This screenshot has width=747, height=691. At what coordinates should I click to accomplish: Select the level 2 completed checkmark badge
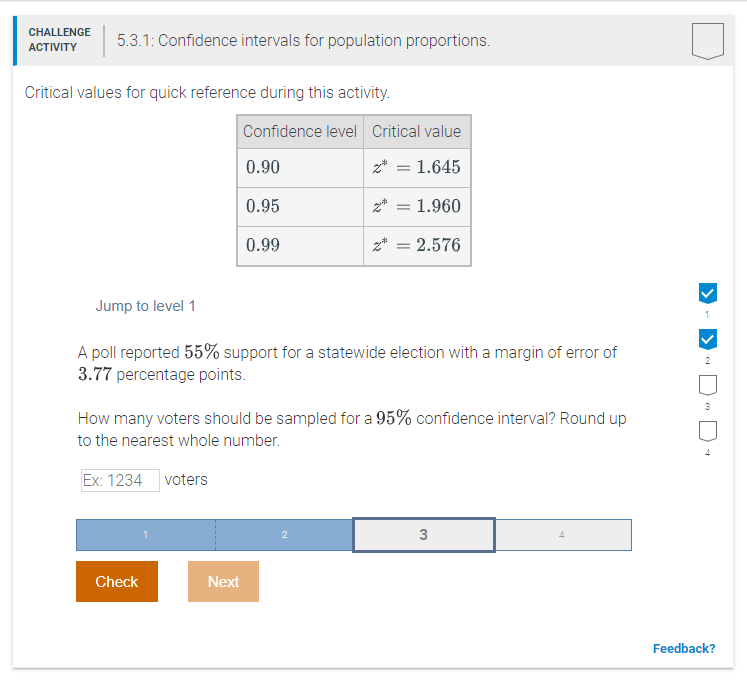point(707,339)
